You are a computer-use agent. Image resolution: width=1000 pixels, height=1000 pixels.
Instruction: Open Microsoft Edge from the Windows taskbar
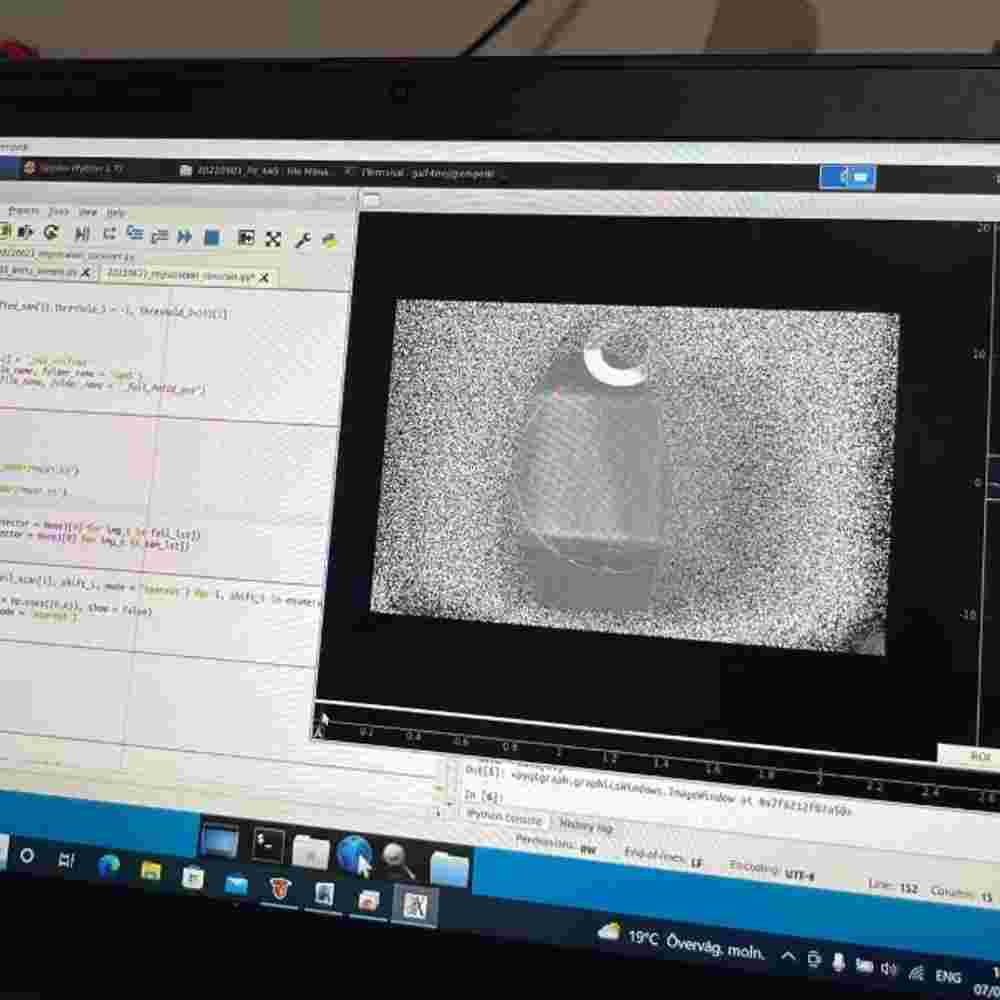click(108, 864)
